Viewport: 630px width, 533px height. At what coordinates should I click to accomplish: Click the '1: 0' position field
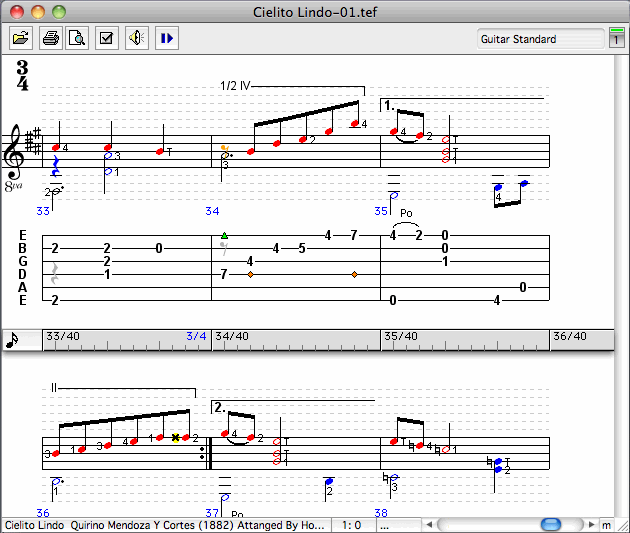[x=354, y=525]
